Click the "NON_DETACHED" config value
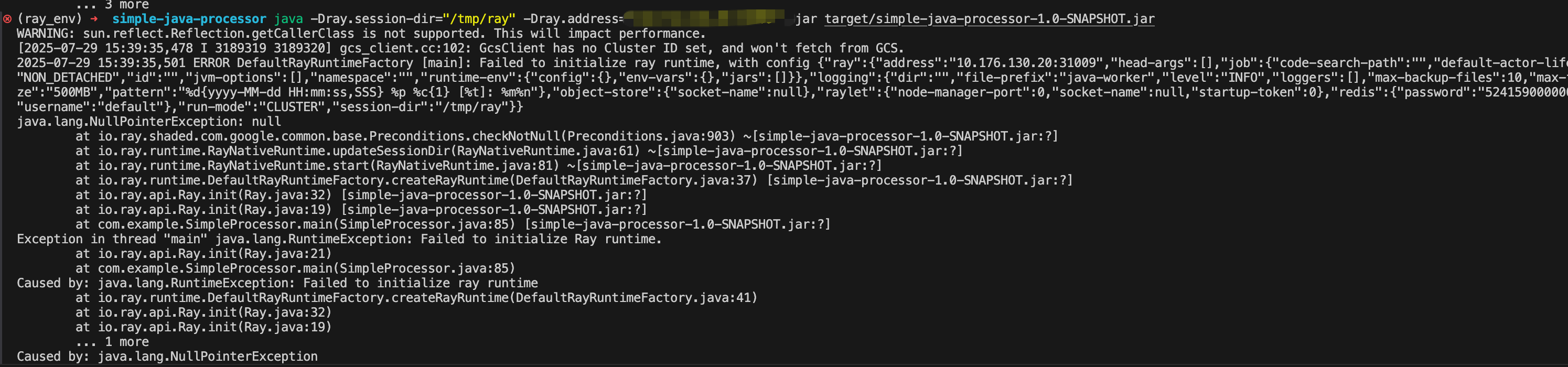Image resolution: width=1568 pixels, height=367 pixels. pyautogui.click(x=68, y=77)
